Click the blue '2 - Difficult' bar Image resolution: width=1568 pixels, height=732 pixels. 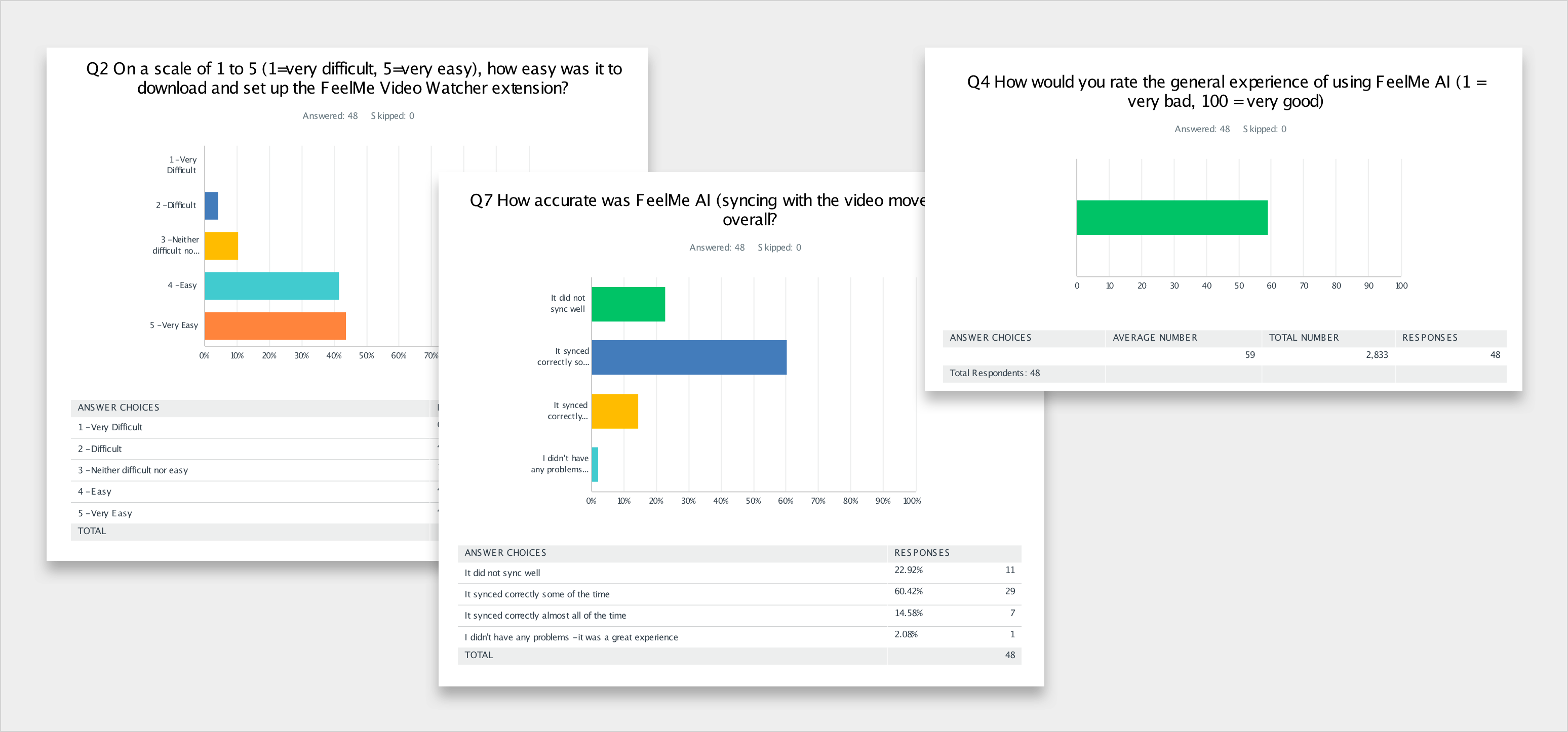[211, 206]
